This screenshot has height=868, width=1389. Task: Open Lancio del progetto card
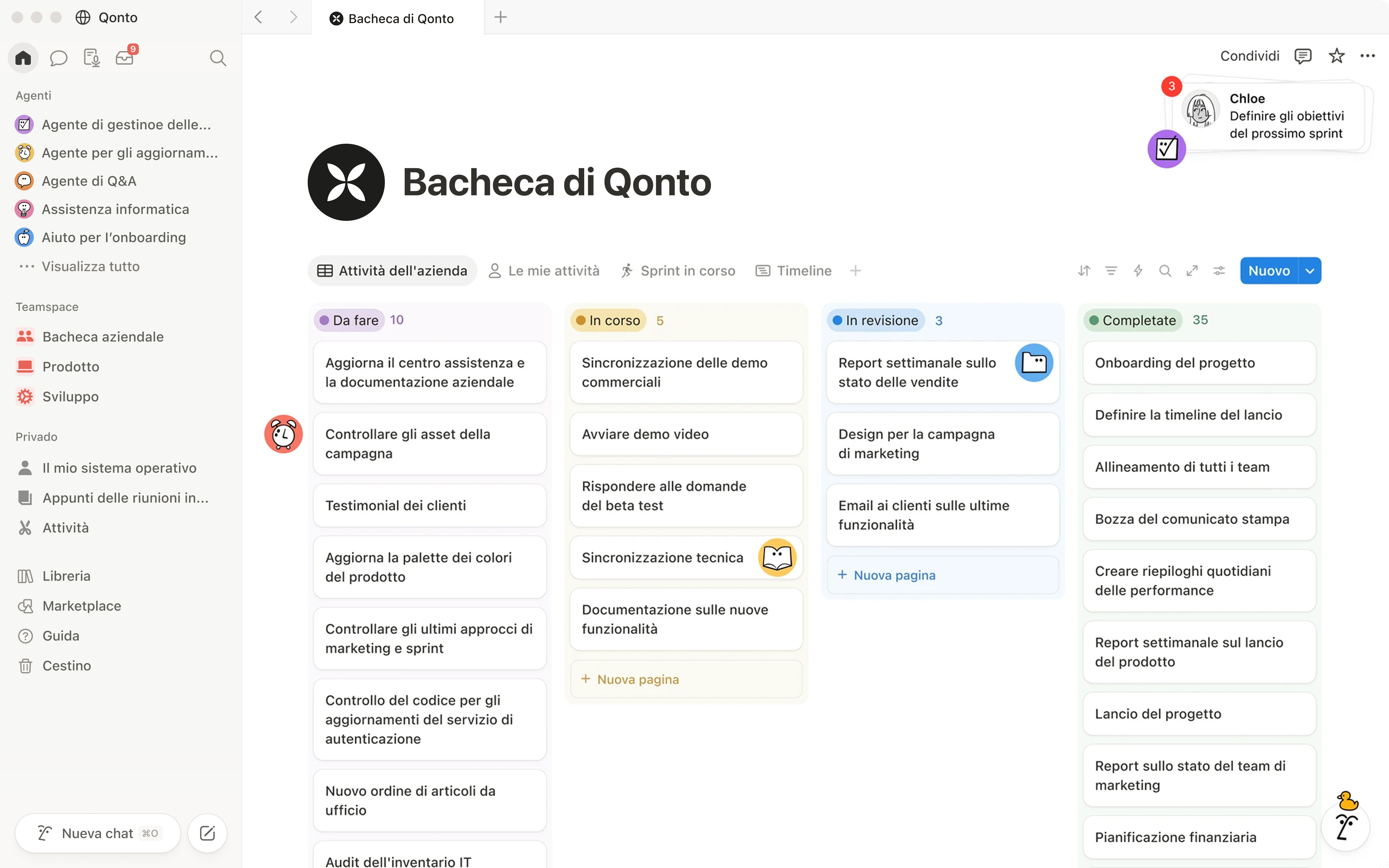coord(1199,714)
